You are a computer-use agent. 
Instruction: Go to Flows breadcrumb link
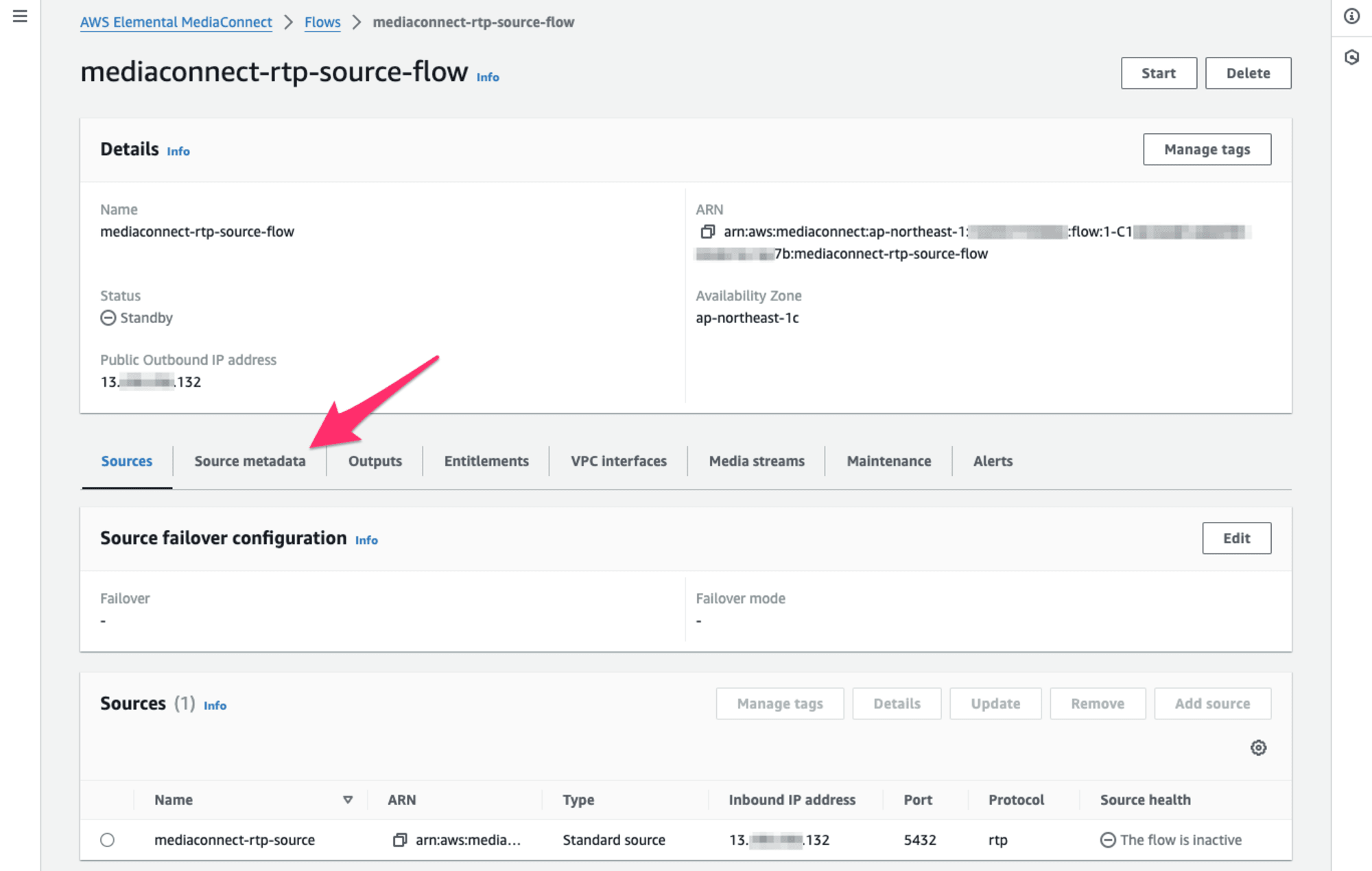322,22
